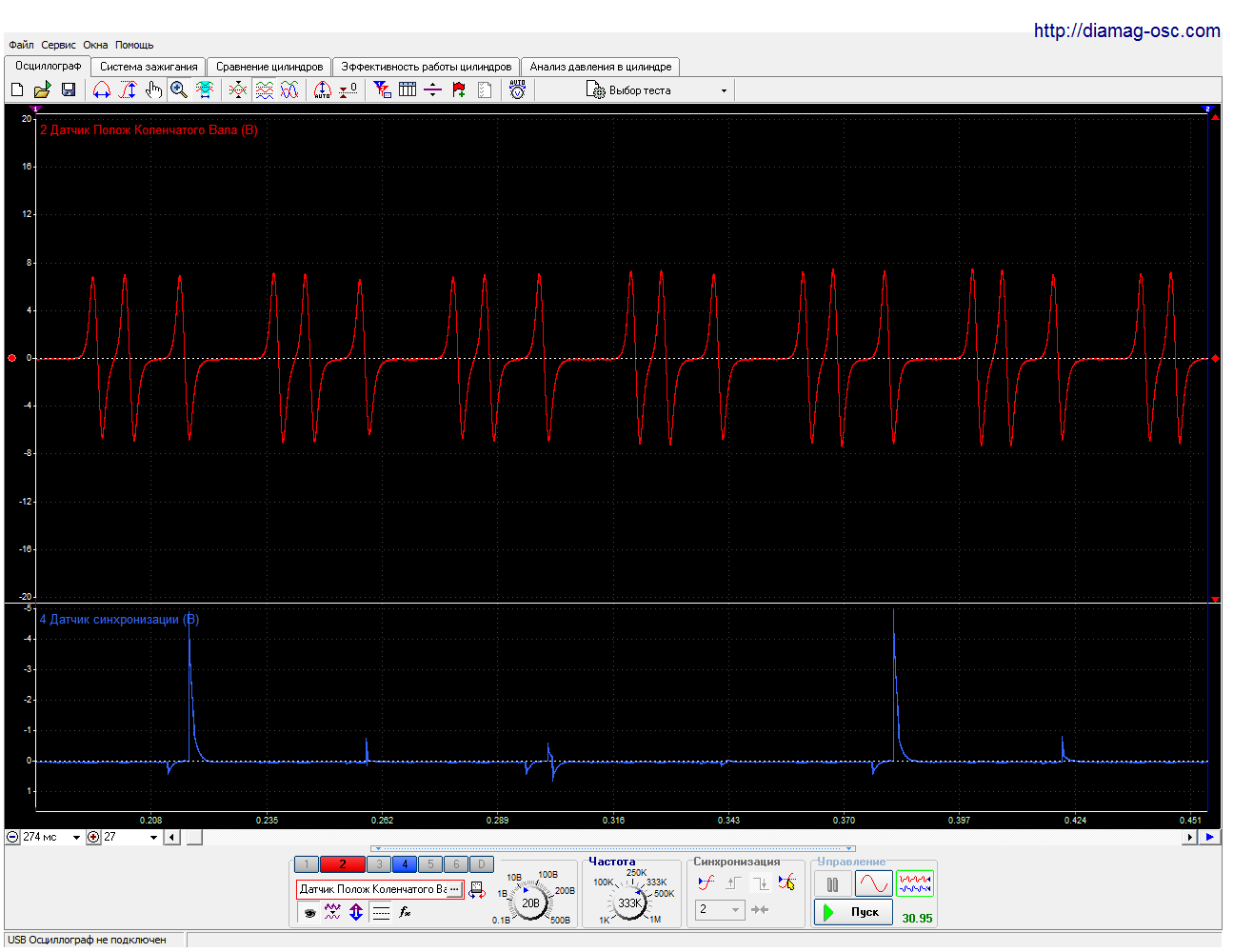1234x952 pixels.
Task: Activate the magnifier zoom tool
Action: click(179, 89)
